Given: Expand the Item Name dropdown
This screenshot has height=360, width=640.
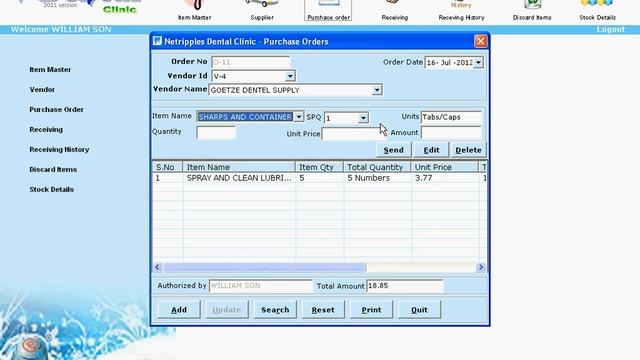Looking at the screenshot, I should 299,117.
